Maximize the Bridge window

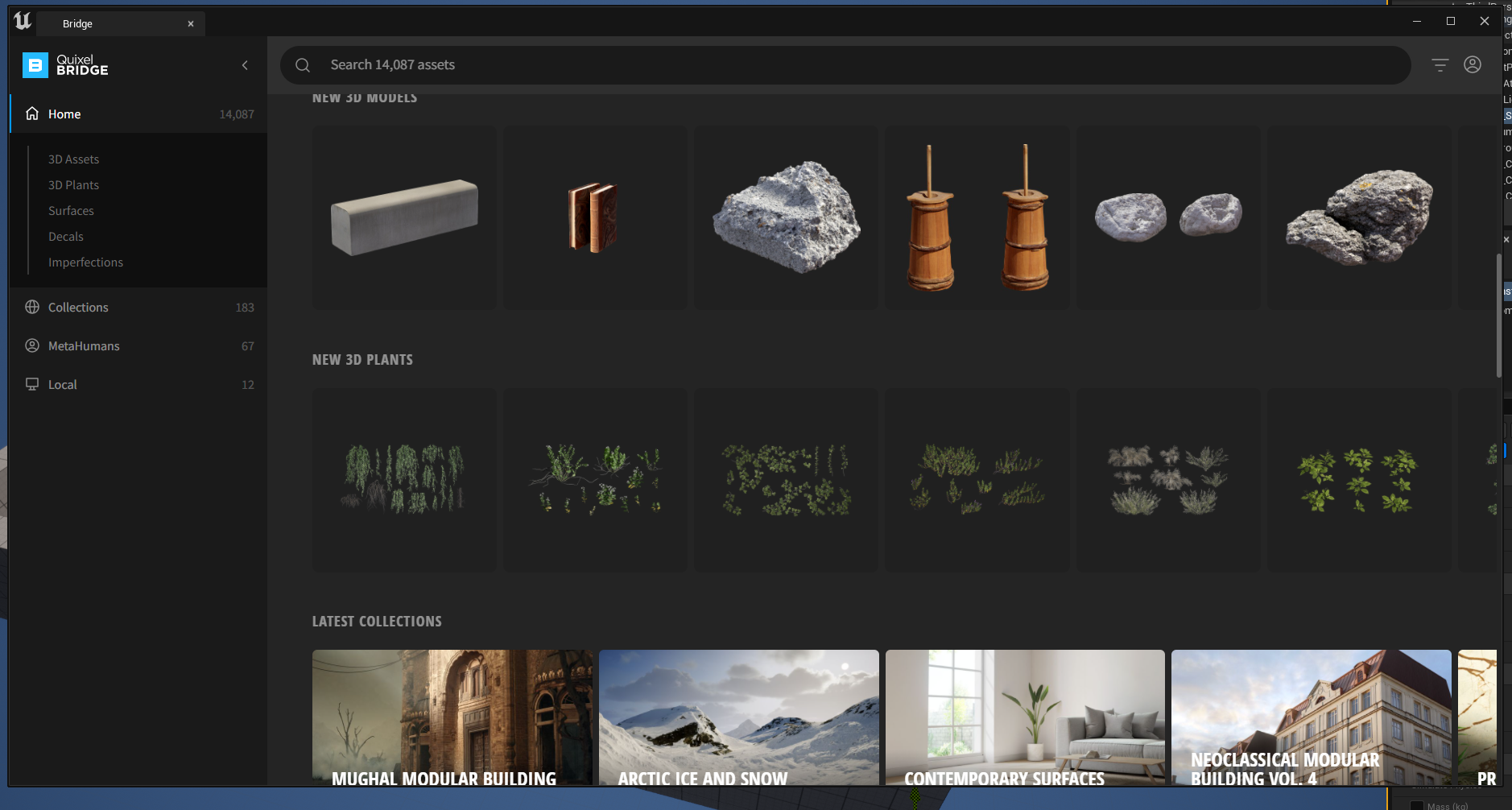pos(1451,21)
